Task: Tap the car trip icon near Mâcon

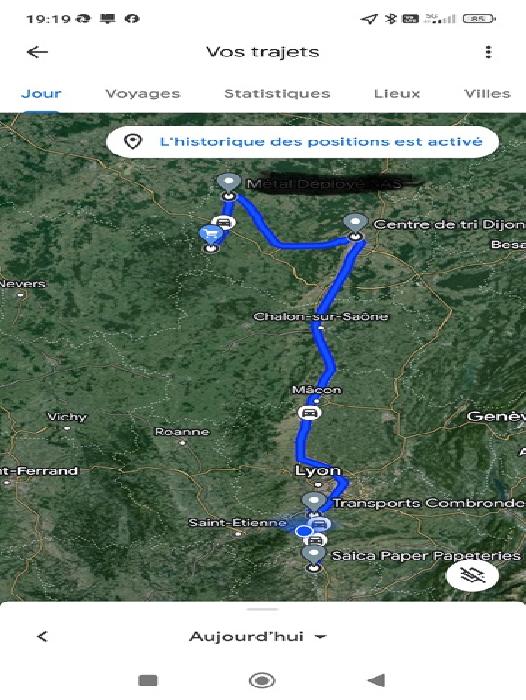Action: point(309,413)
